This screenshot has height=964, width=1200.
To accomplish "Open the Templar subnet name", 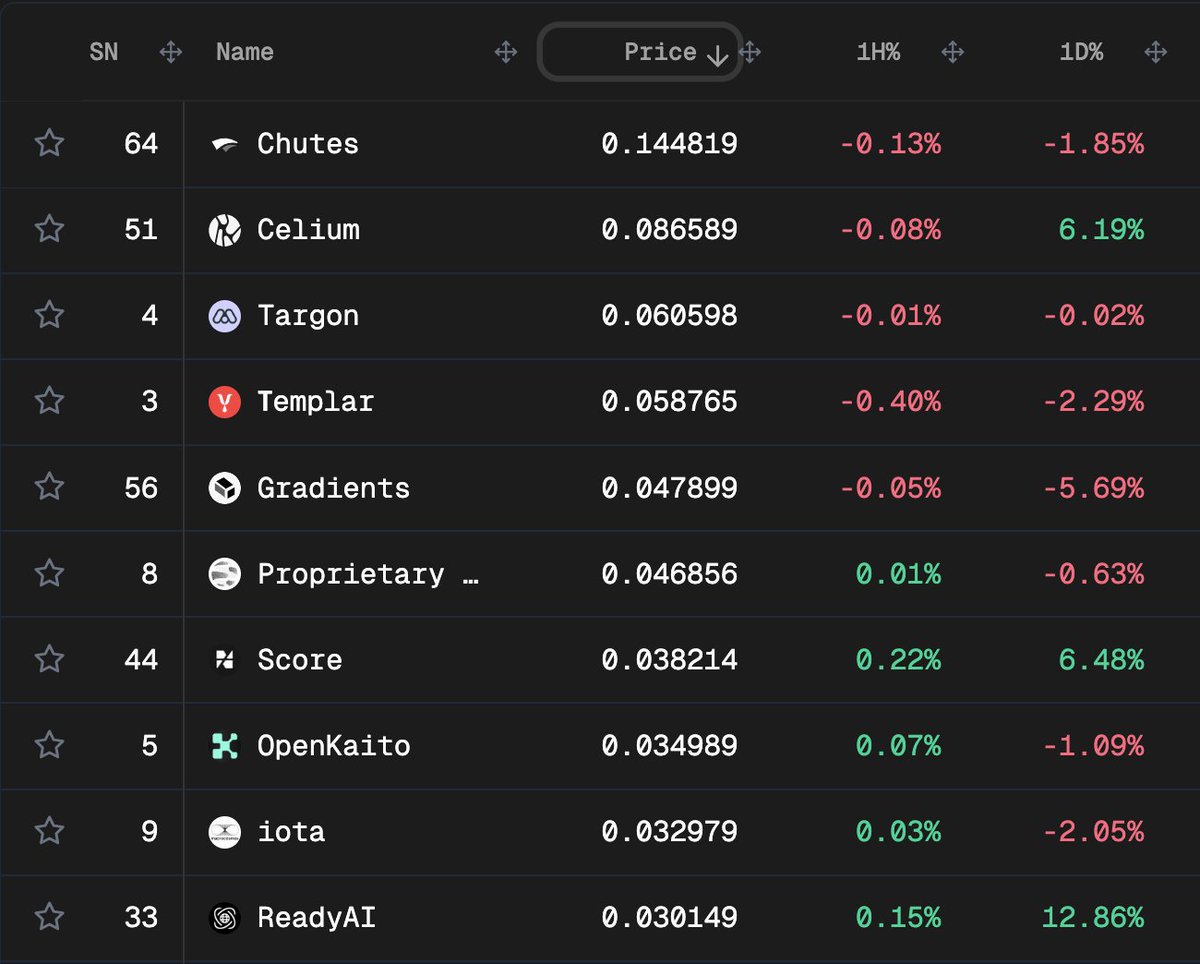I will click(316, 402).
